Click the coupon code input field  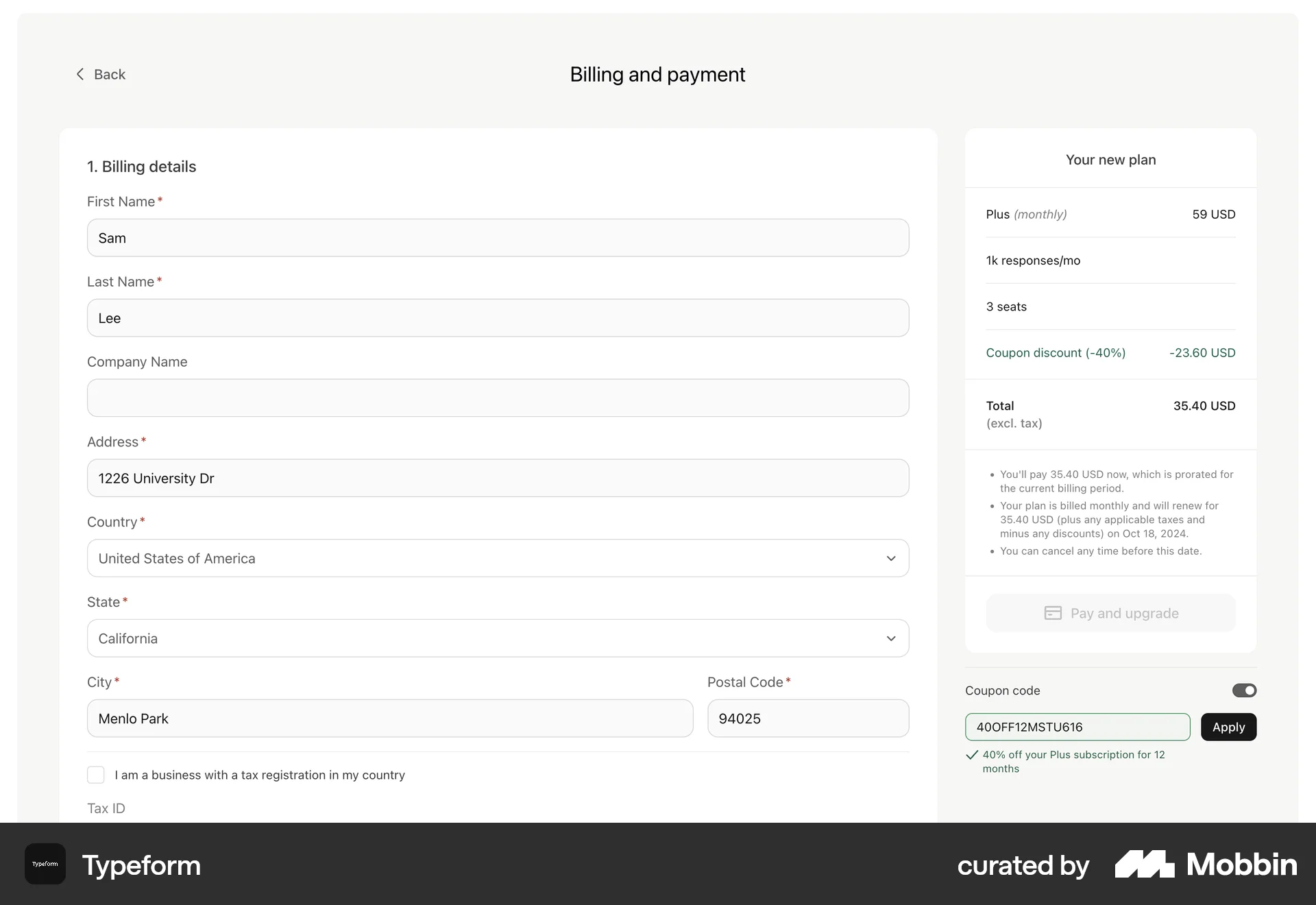pos(1076,727)
